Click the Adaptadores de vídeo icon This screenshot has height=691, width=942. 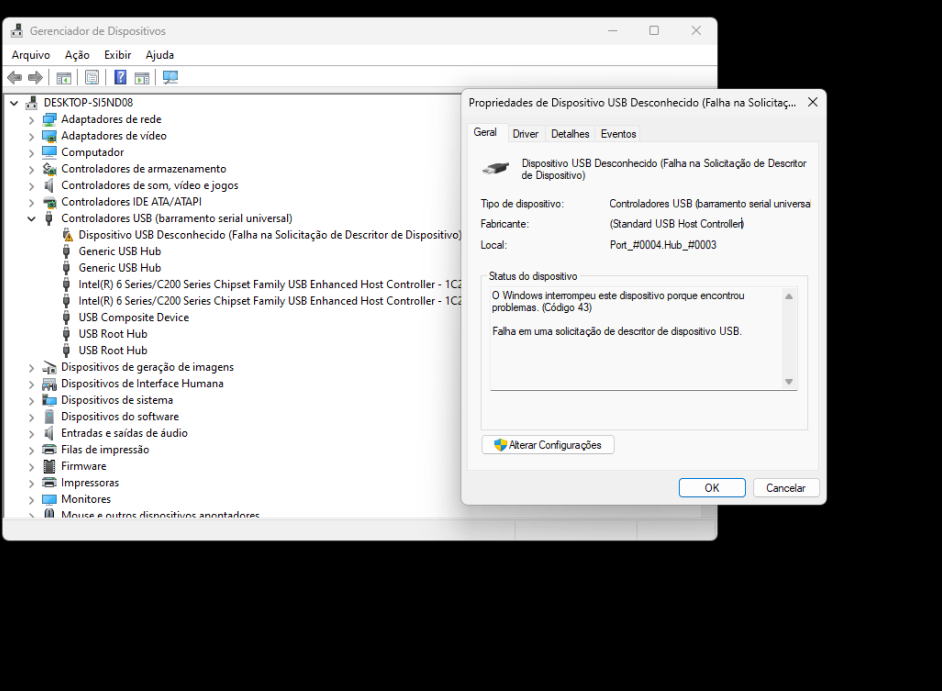coord(49,136)
